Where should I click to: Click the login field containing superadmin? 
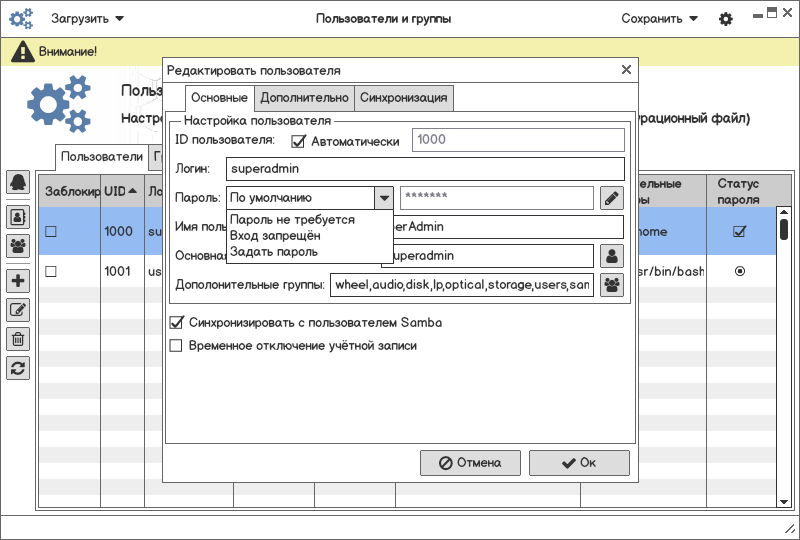(x=426, y=169)
